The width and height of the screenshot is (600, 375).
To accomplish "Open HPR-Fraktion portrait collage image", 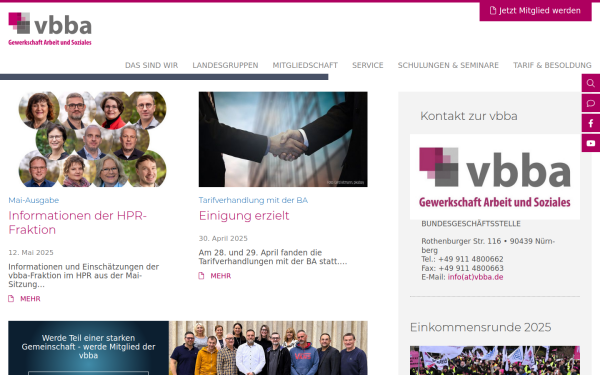I will [92, 139].
